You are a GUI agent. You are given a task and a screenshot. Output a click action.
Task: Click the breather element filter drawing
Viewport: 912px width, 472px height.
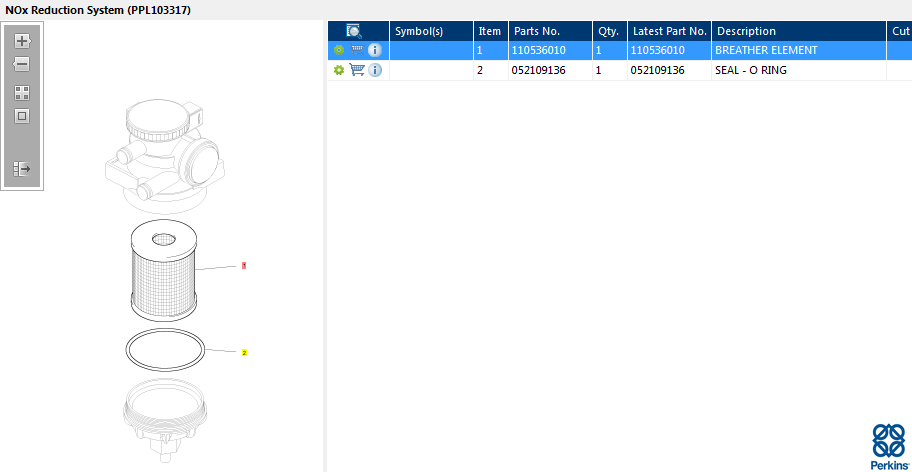coord(164,271)
